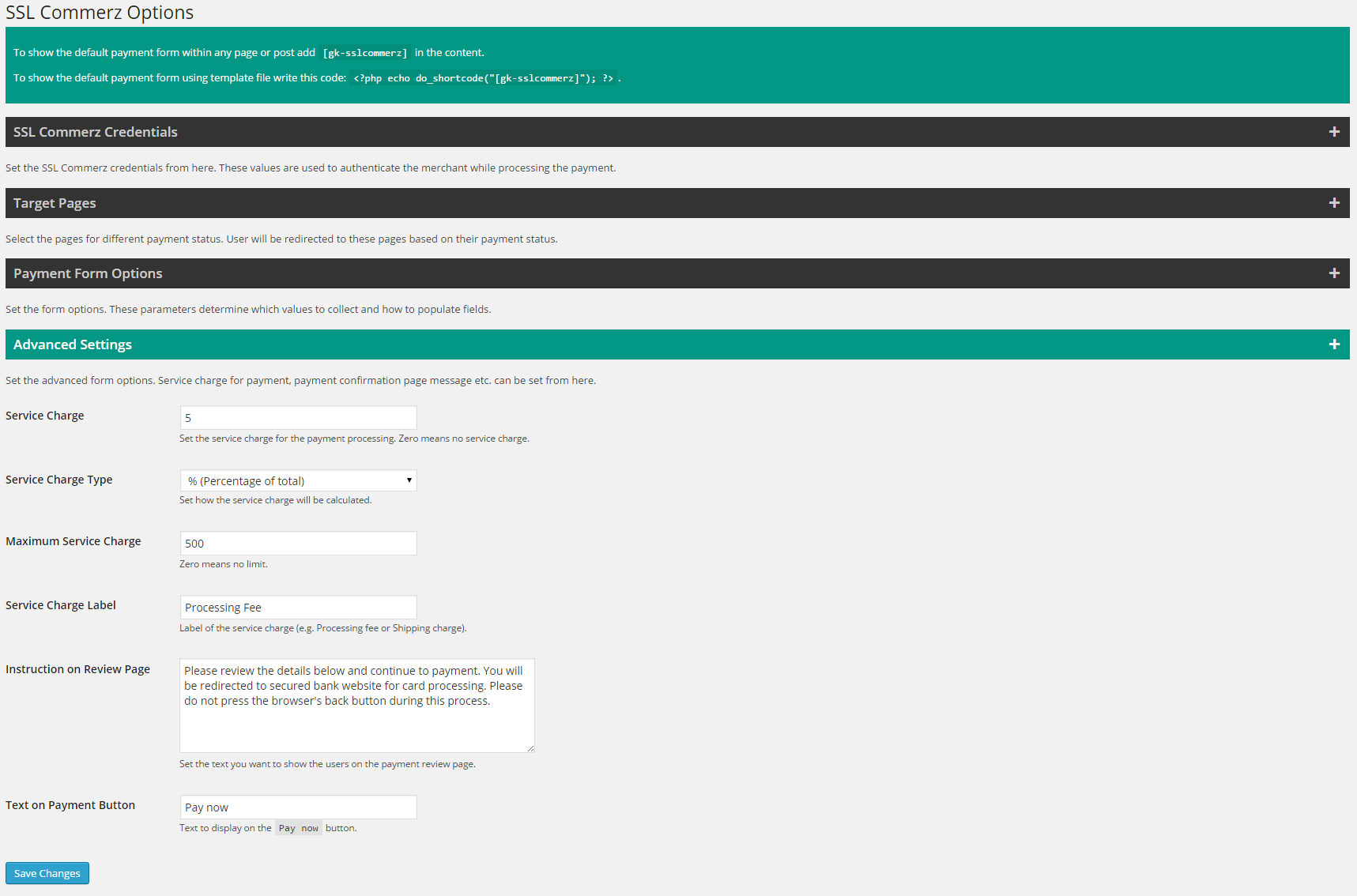Viewport: 1357px width, 896px height.
Task: Click the do_shortcode PHP code snippet
Action: click(x=484, y=78)
